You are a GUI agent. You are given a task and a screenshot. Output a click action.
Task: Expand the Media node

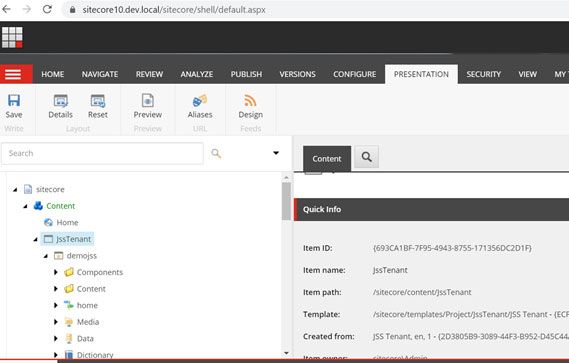click(x=56, y=322)
